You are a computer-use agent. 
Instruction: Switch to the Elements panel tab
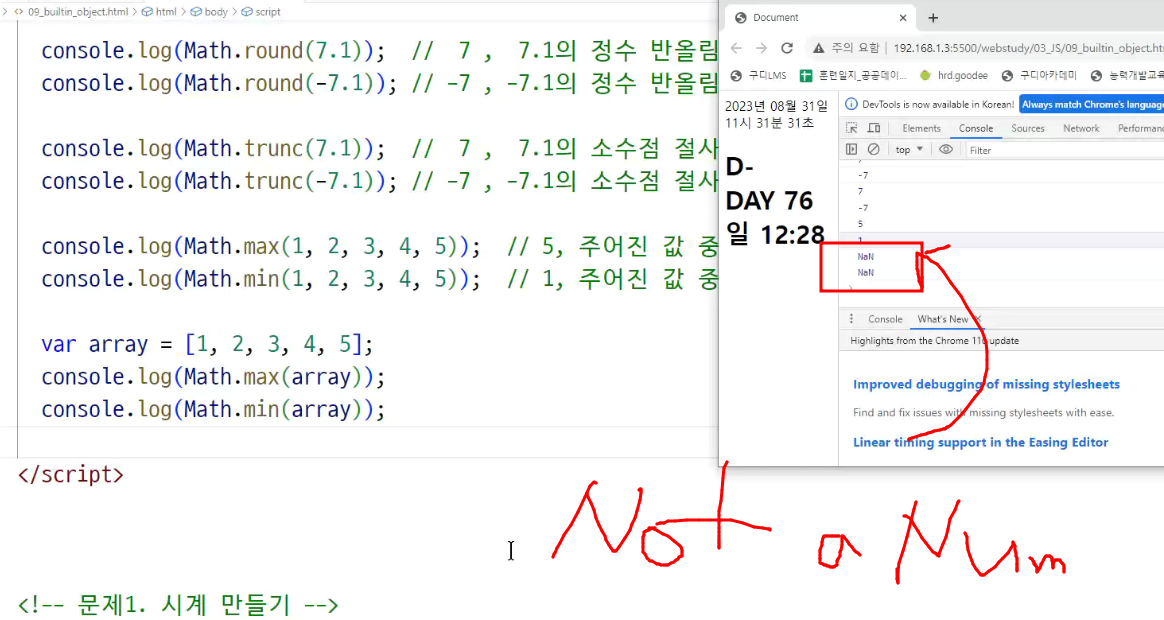pyautogui.click(x=921, y=128)
